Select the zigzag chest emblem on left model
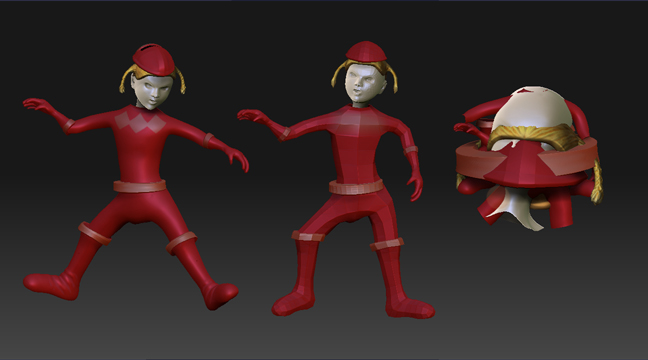The width and height of the screenshot is (648, 360). click(x=140, y=122)
